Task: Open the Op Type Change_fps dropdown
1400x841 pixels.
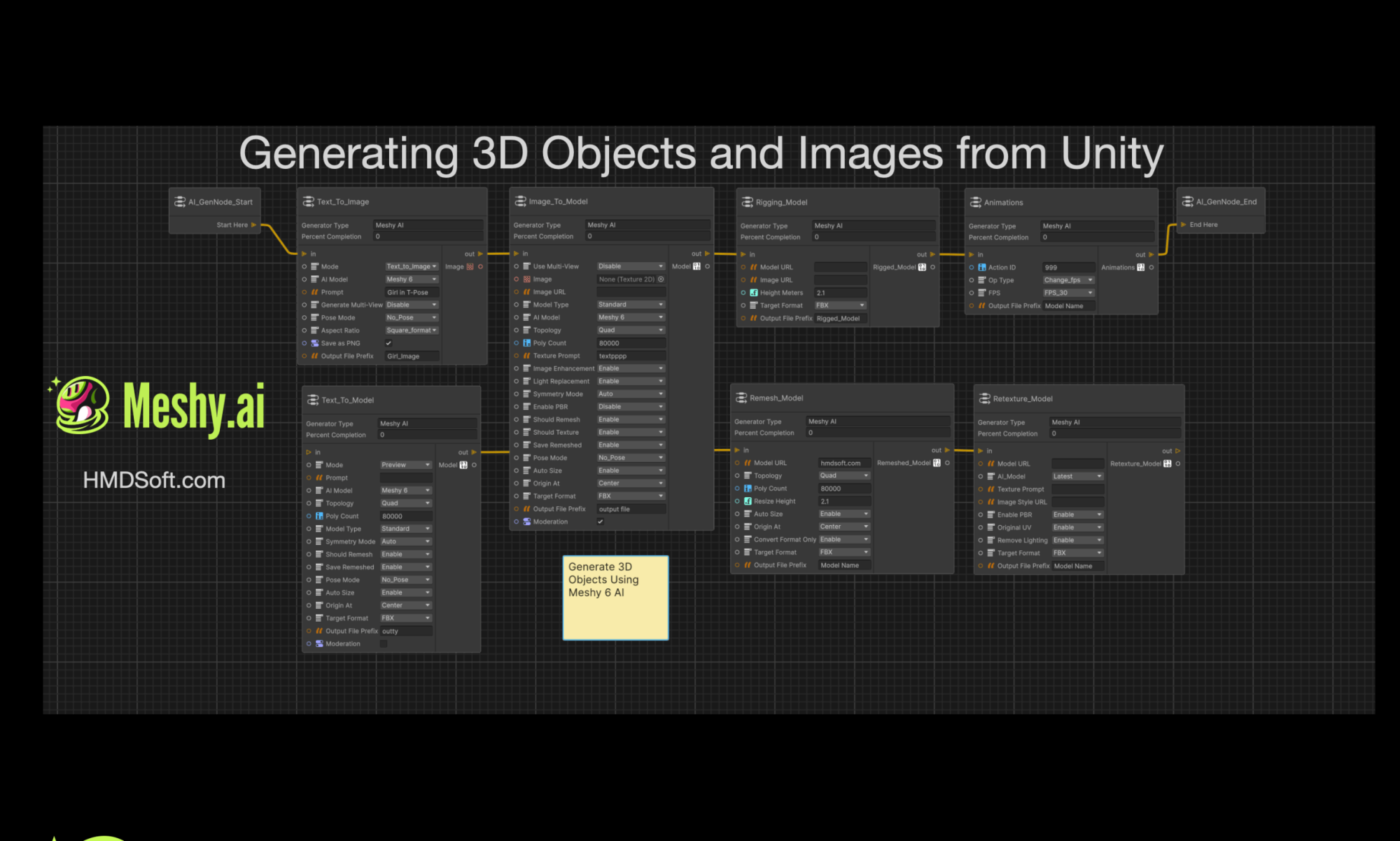Action: (x=1068, y=280)
